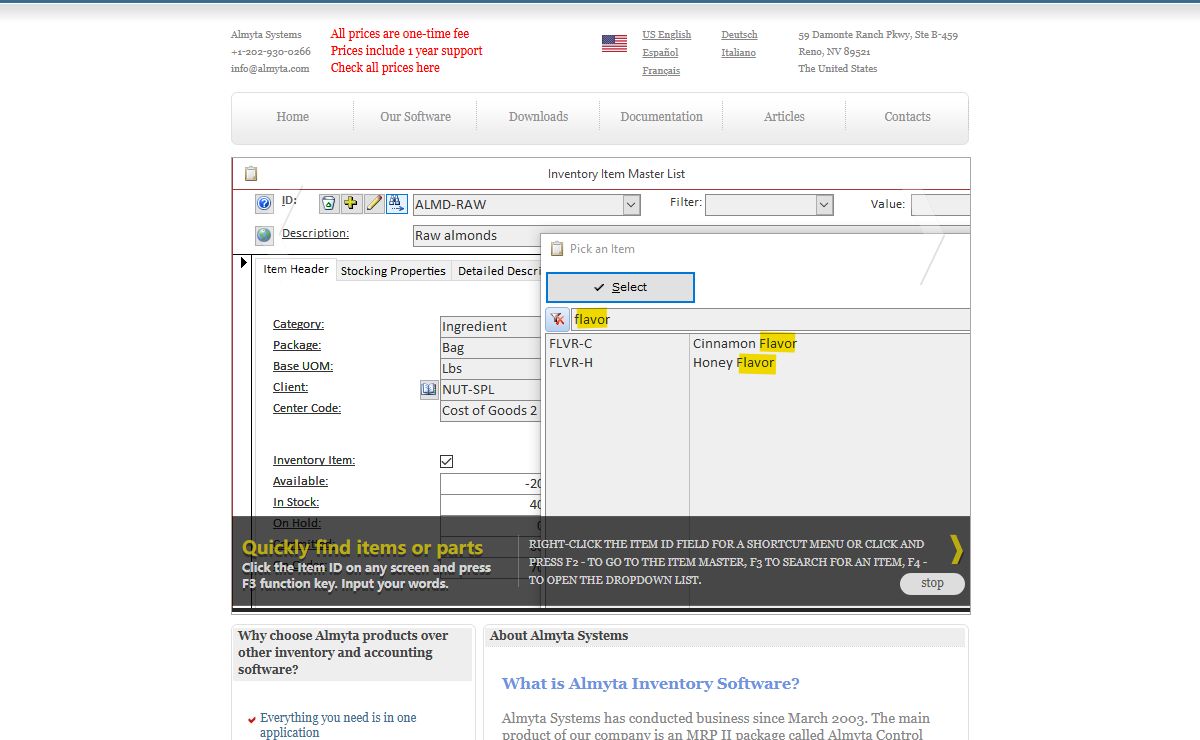The image size is (1200, 740).
Task: Click the Inventory Item label
Action: (314, 460)
